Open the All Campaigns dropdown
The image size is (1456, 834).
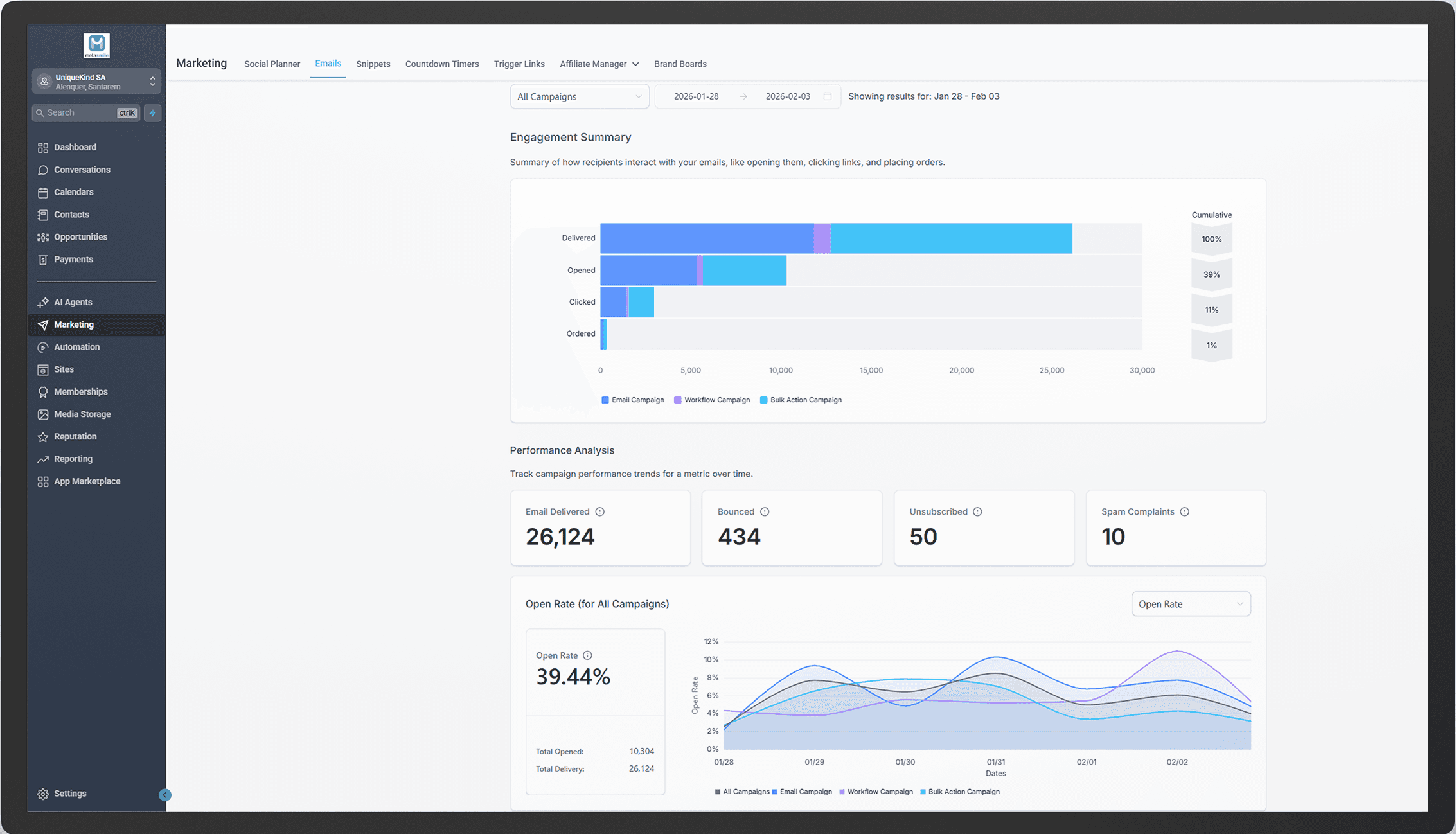[579, 97]
